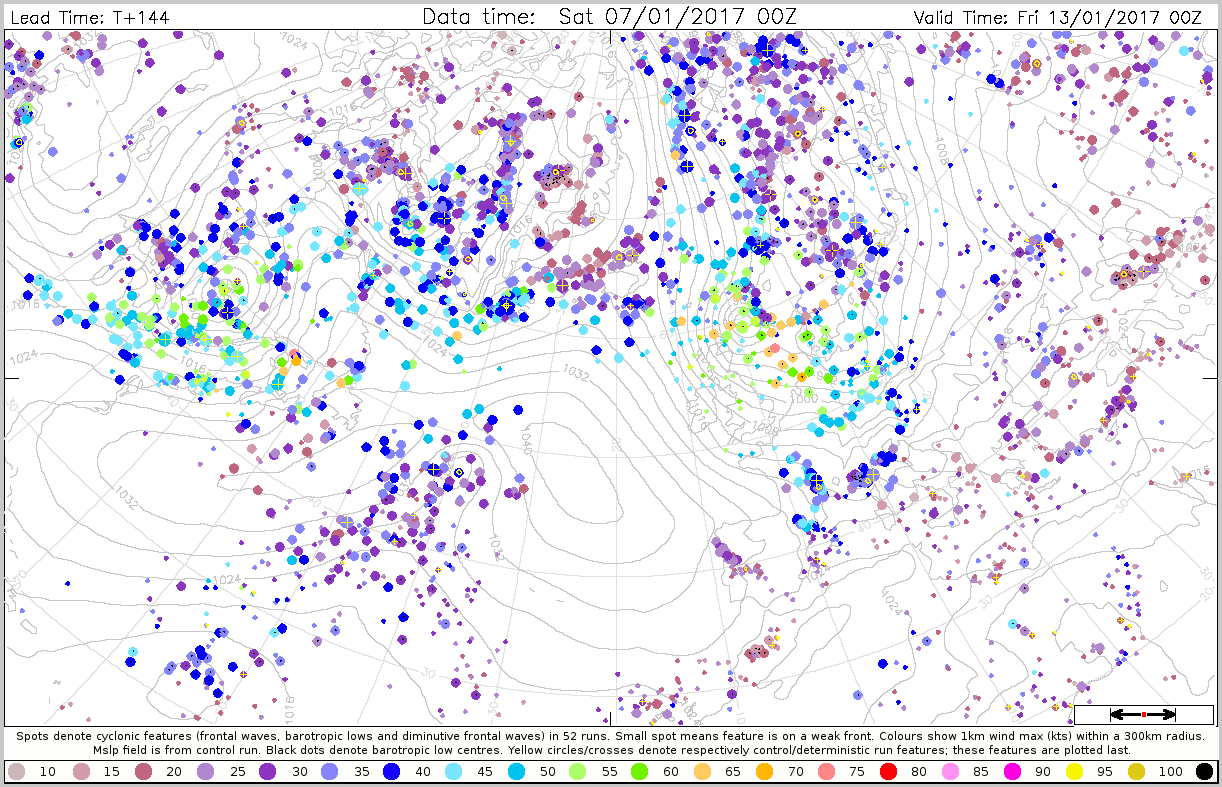1222x787 pixels.
Task: Select 'Valid Time: Fri 13/01/2017 00Z' text
Action: pos(1058,17)
